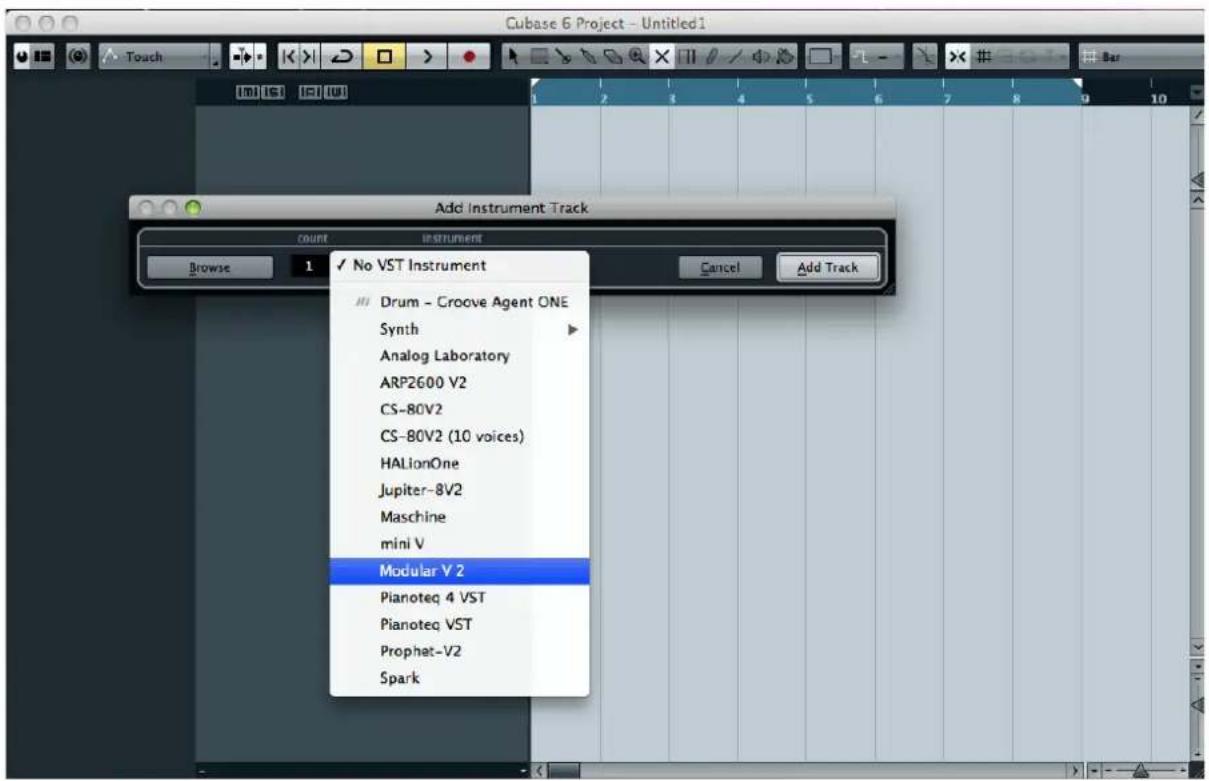Click the yellow Stop transport button
This screenshot has height=781, width=1209.
click(384, 56)
